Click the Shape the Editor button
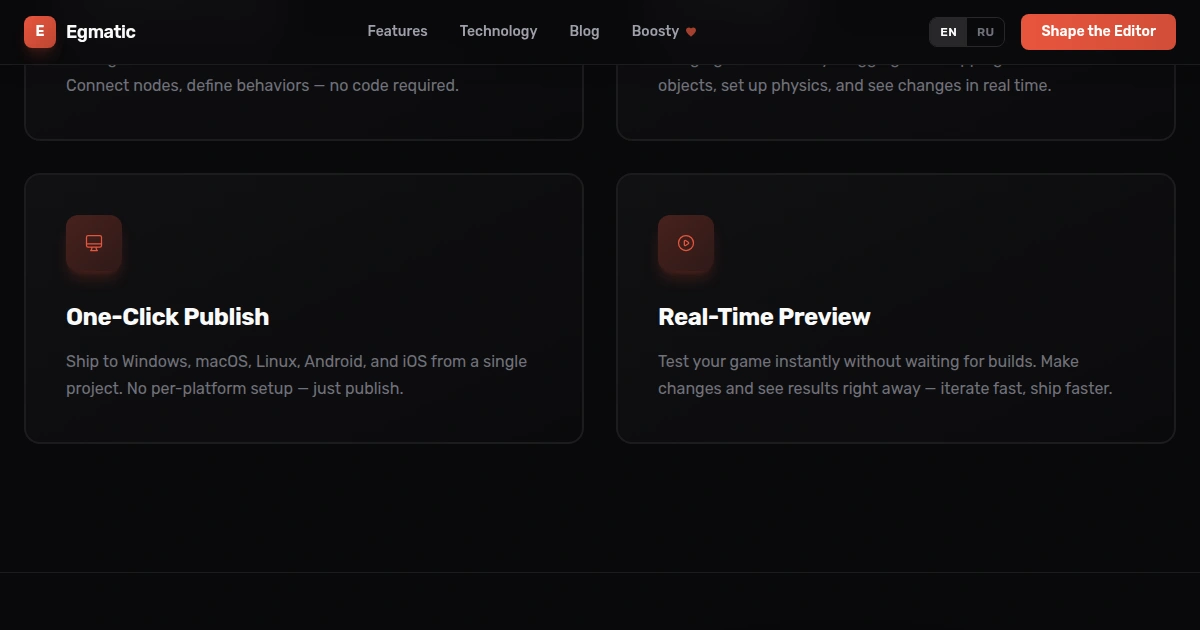The width and height of the screenshot is (1200, 630). coord(1098,32)
